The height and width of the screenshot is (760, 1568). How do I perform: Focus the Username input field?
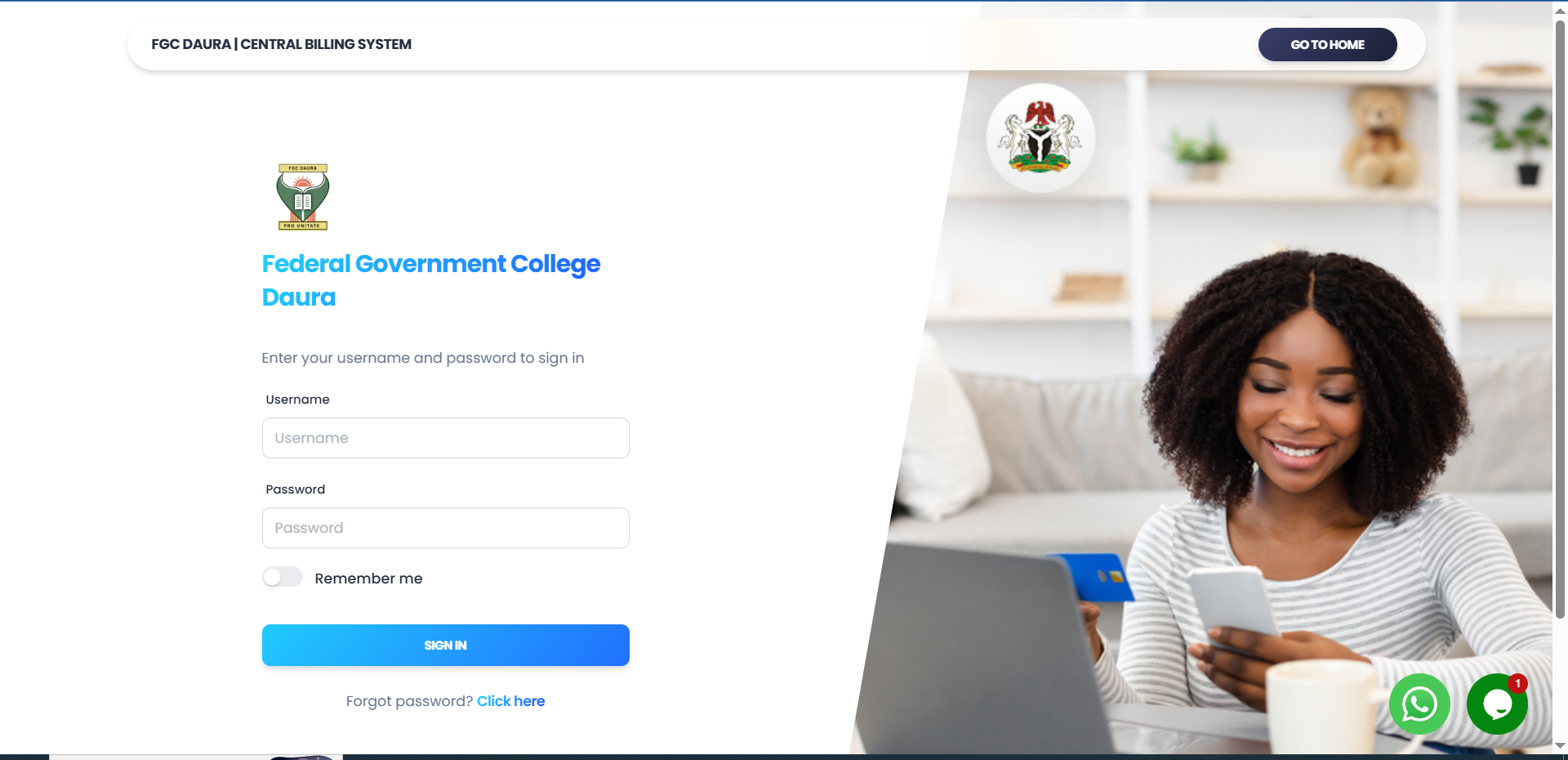pos(446,438)
